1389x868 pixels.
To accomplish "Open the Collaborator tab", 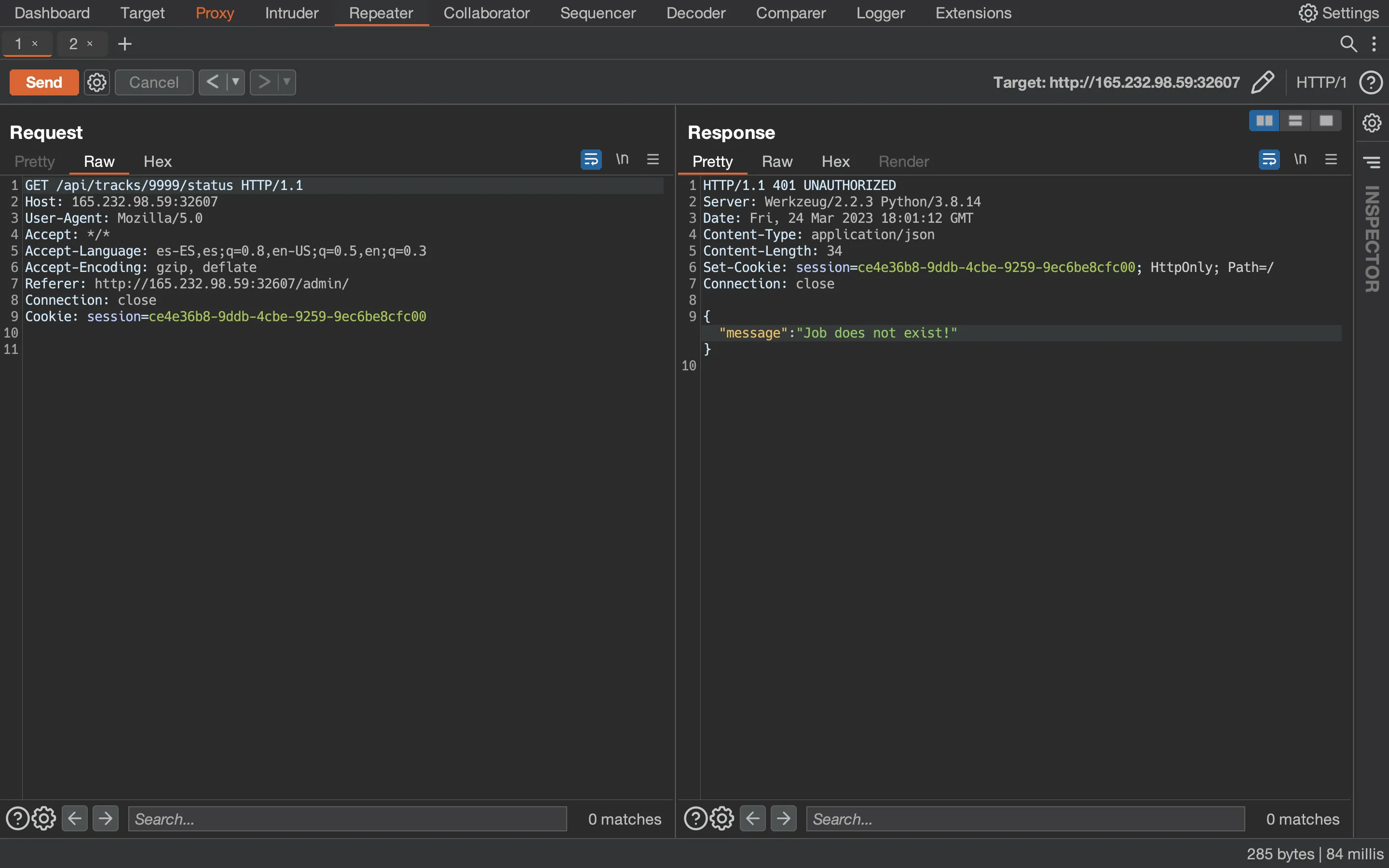I will click(486, 13).
